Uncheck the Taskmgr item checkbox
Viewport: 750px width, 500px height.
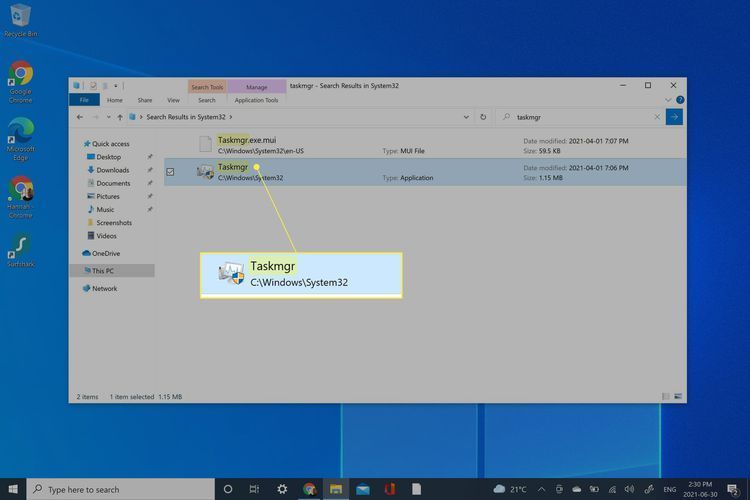[x=170, y=172]
